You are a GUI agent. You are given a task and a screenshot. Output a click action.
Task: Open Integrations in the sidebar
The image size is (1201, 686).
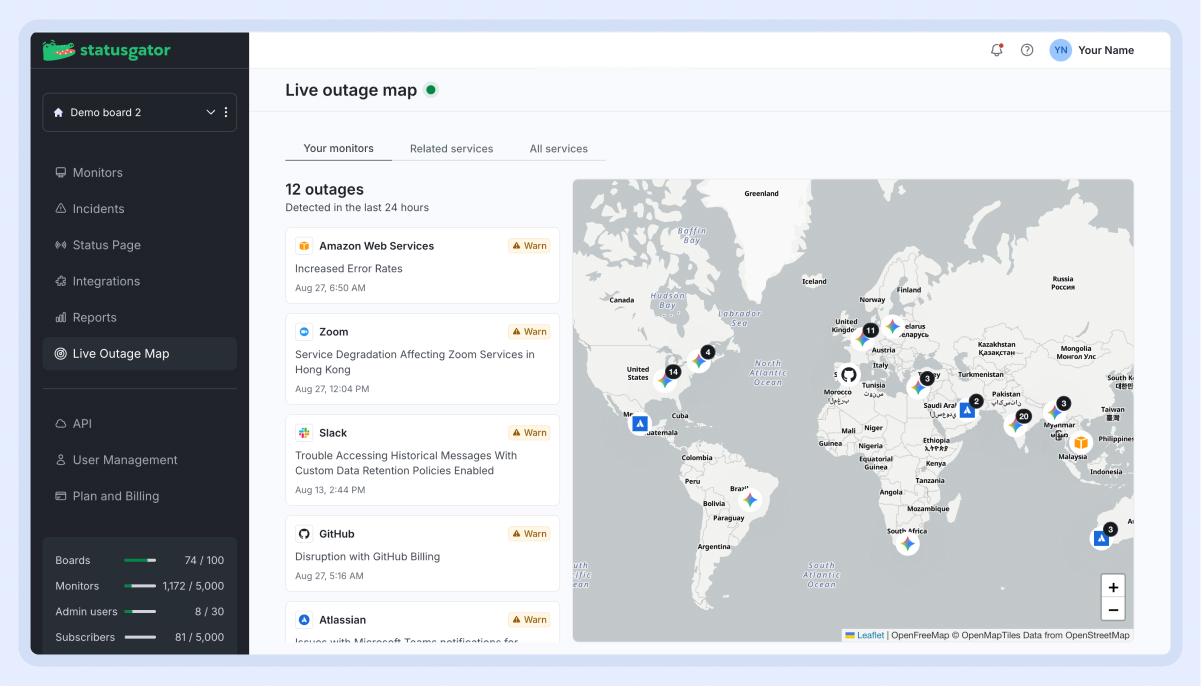coord(140,281)
